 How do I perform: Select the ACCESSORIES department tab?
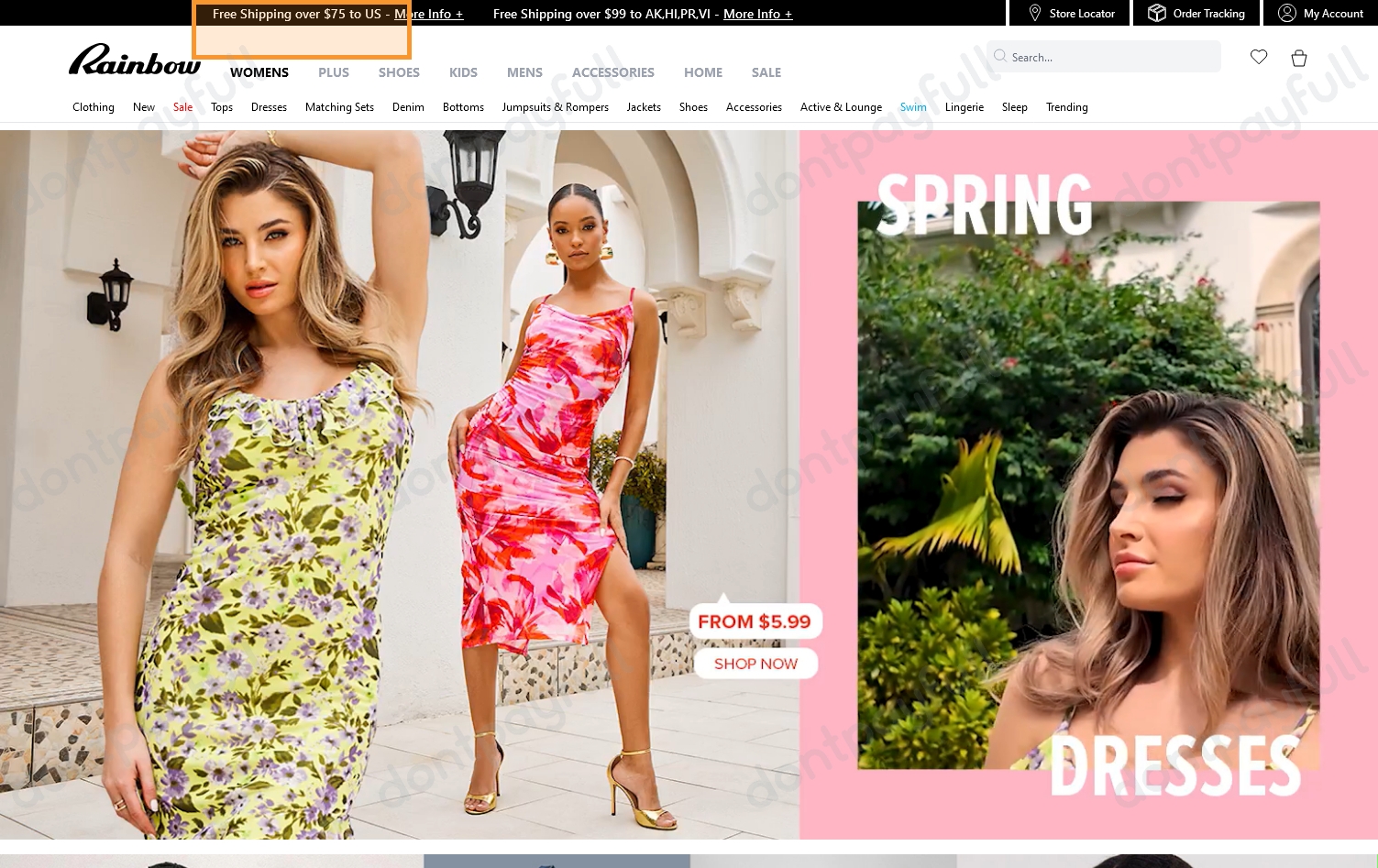(x=613, y=72)
